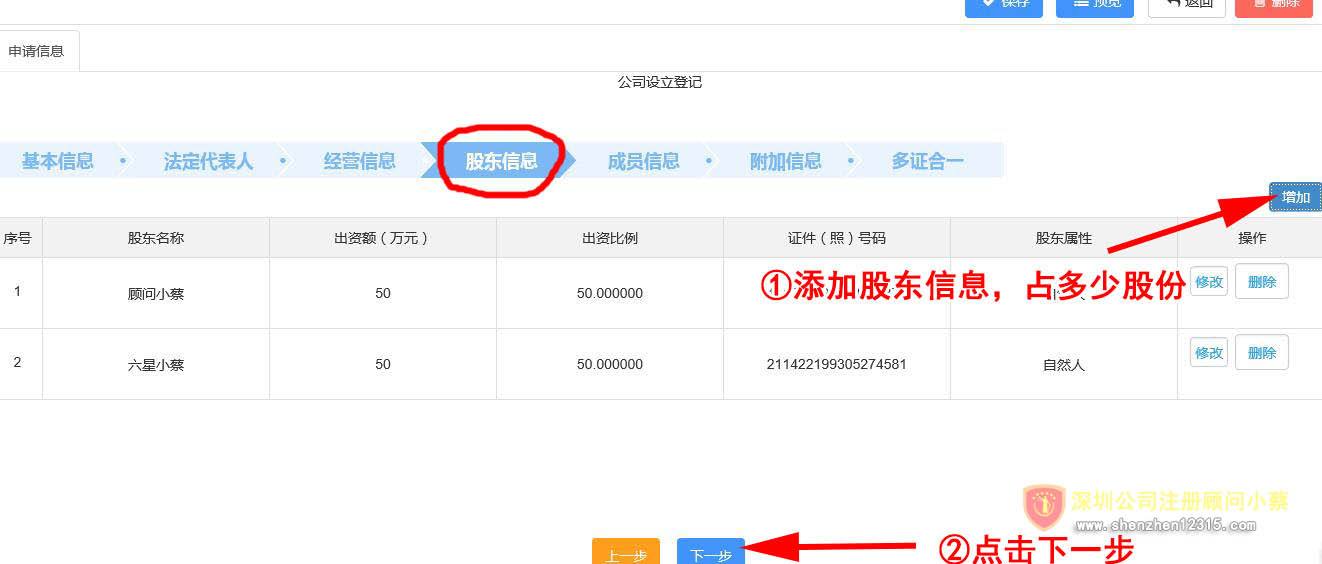1322x564 pixels.
Task: Click 50.000000 in the 顾问小蔡 row
Action: [610, 293]
